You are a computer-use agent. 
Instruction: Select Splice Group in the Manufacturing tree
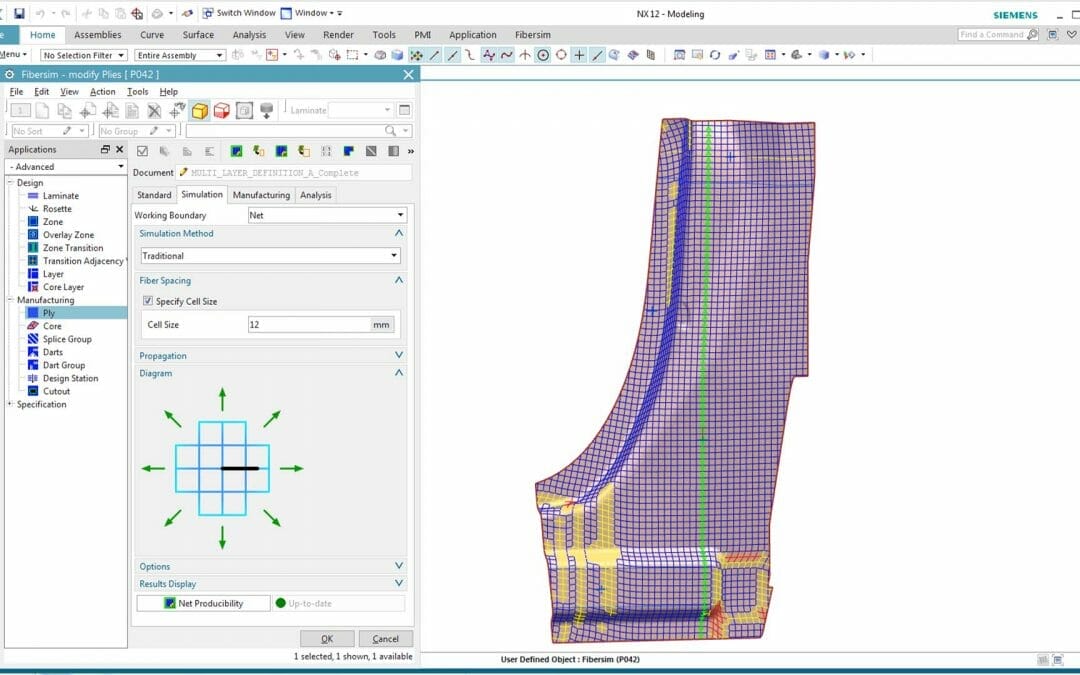(67, 339)
